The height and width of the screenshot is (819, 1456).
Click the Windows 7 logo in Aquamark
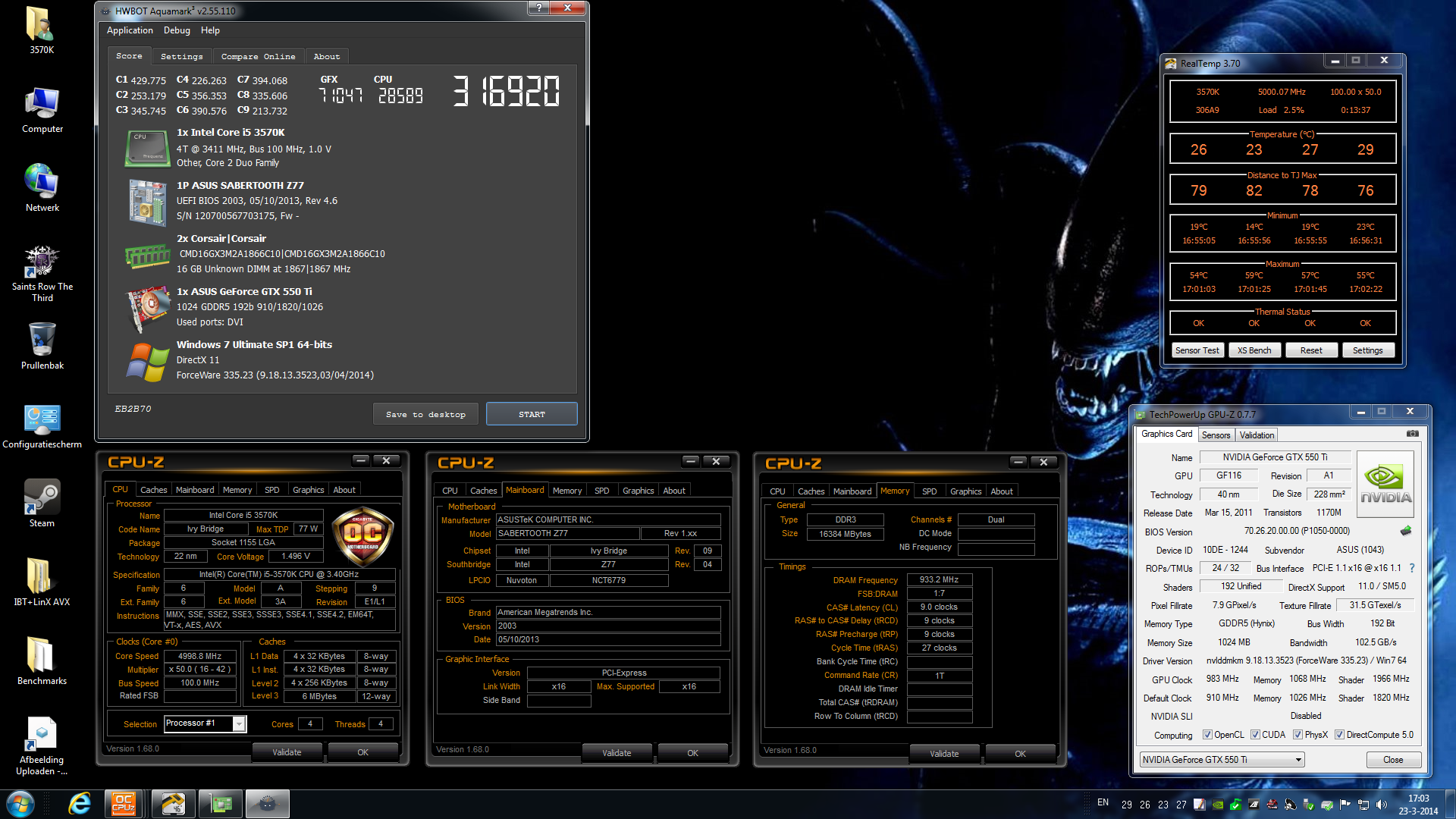coord(147,362)
